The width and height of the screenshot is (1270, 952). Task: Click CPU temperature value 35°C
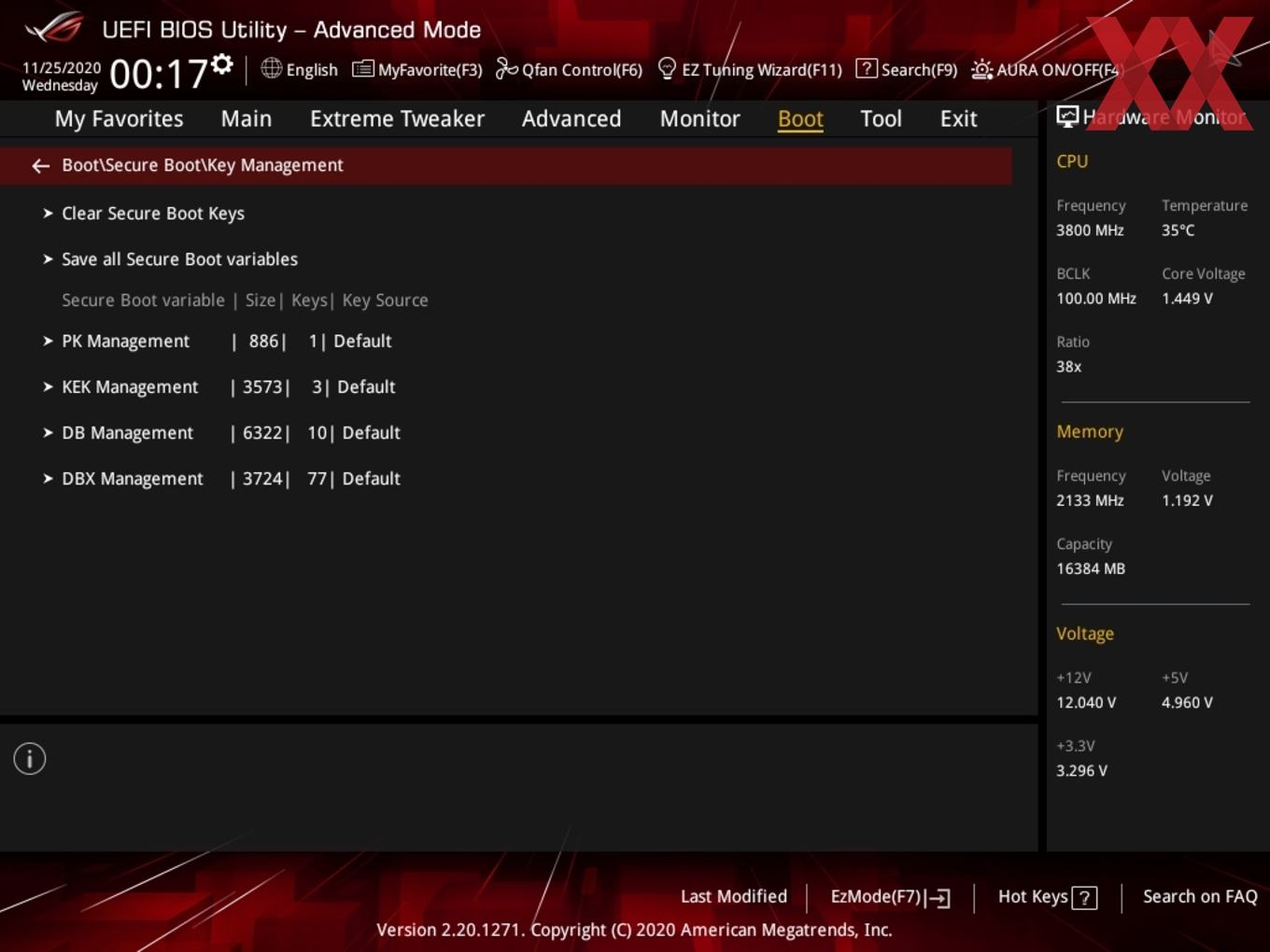pos(1178,230)
